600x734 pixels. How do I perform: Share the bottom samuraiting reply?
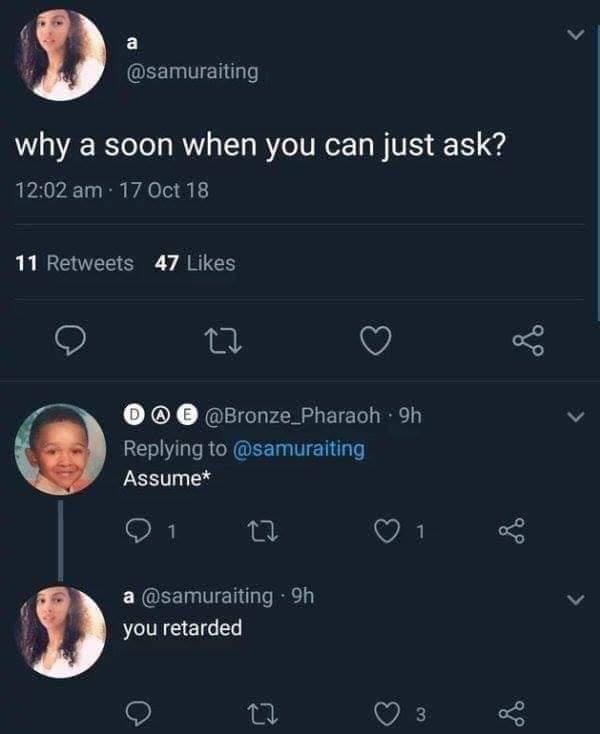[x=511, y=713]
